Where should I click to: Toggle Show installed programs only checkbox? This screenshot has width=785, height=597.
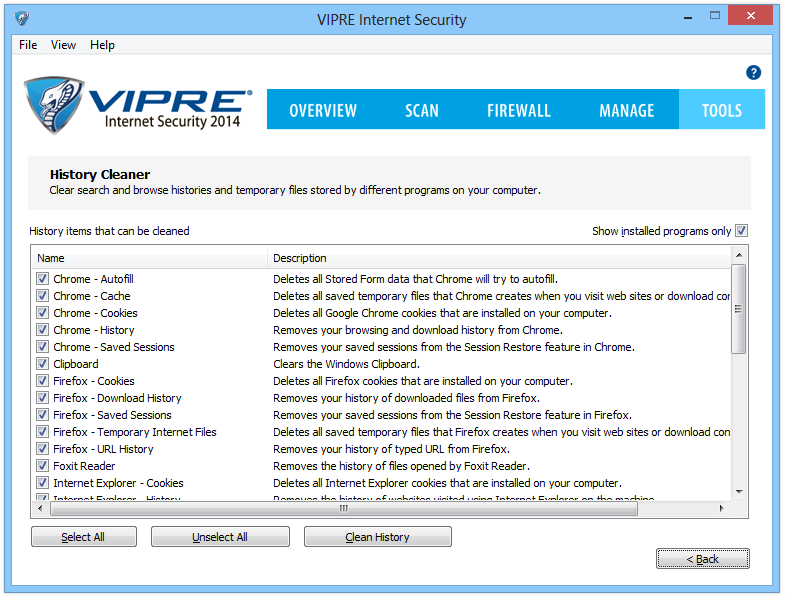pyautogui.click(x=741, y=231)
